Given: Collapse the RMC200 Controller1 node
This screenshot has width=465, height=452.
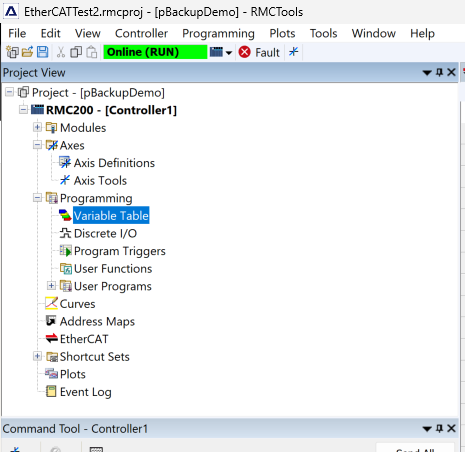Looking at the screenshot, I should [x=23, y=110].
